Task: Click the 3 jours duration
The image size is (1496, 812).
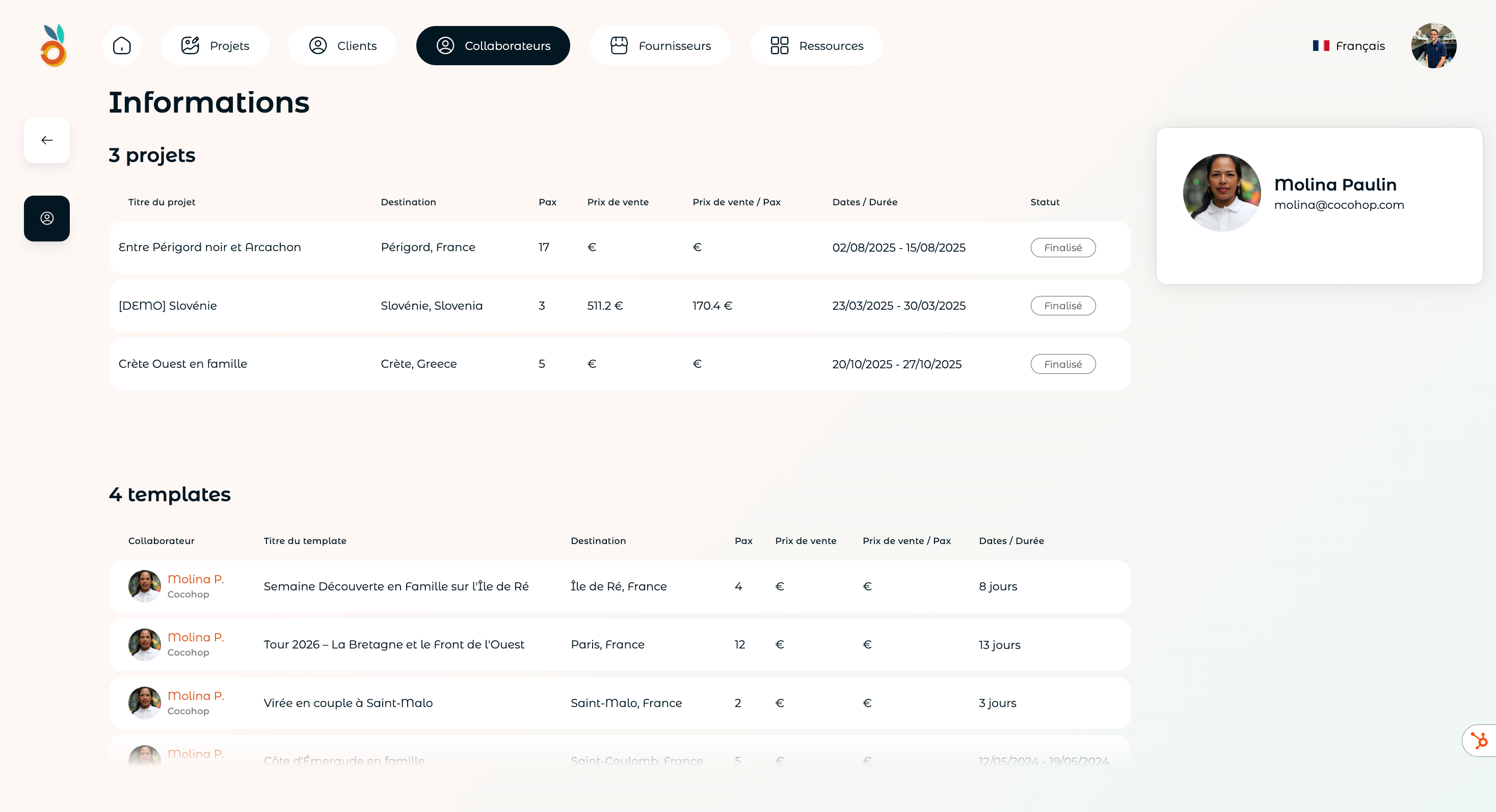Action: click(997, 703)
